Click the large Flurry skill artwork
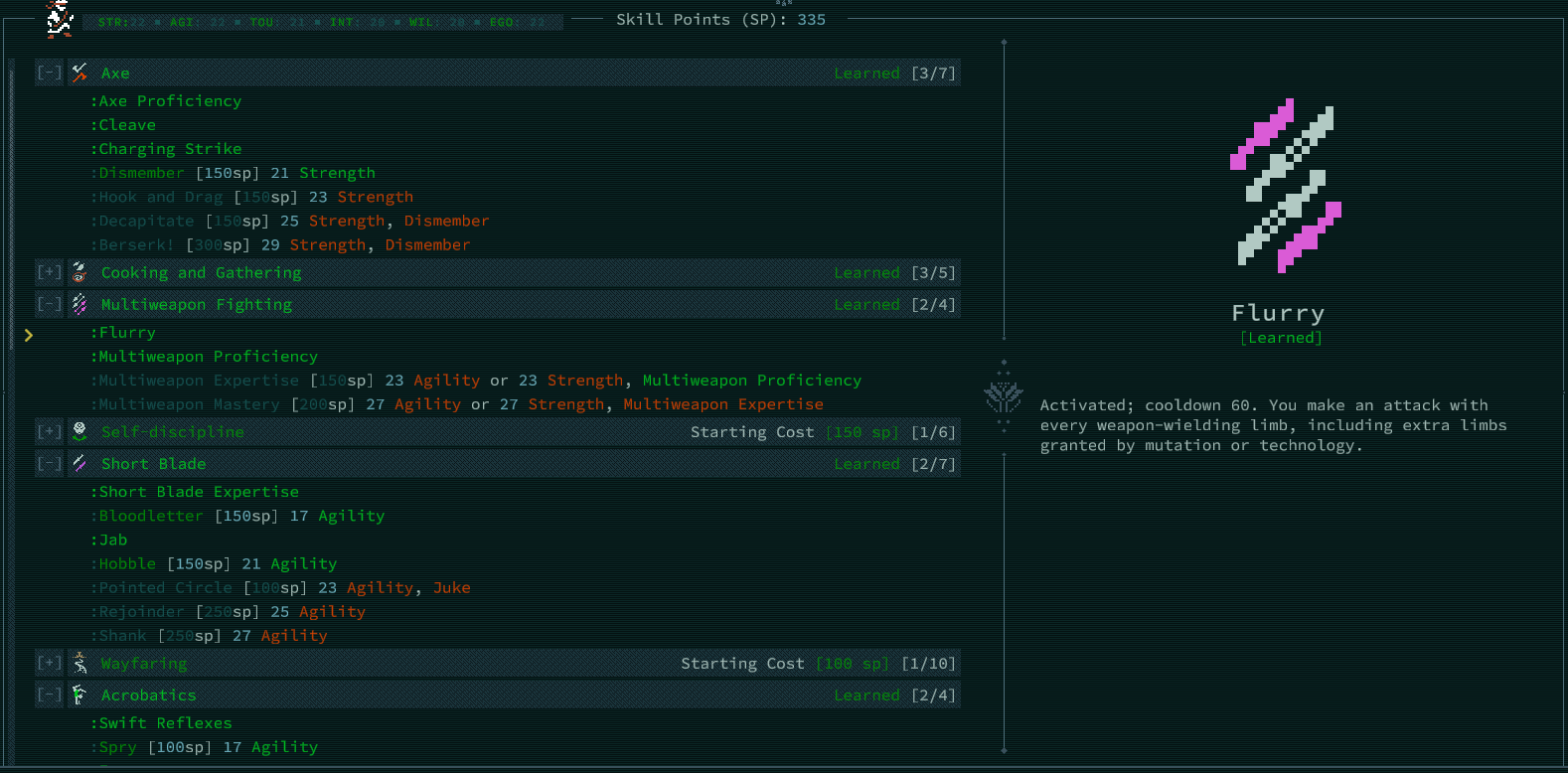This screenshot has height=773, width=1568. 1286,185
